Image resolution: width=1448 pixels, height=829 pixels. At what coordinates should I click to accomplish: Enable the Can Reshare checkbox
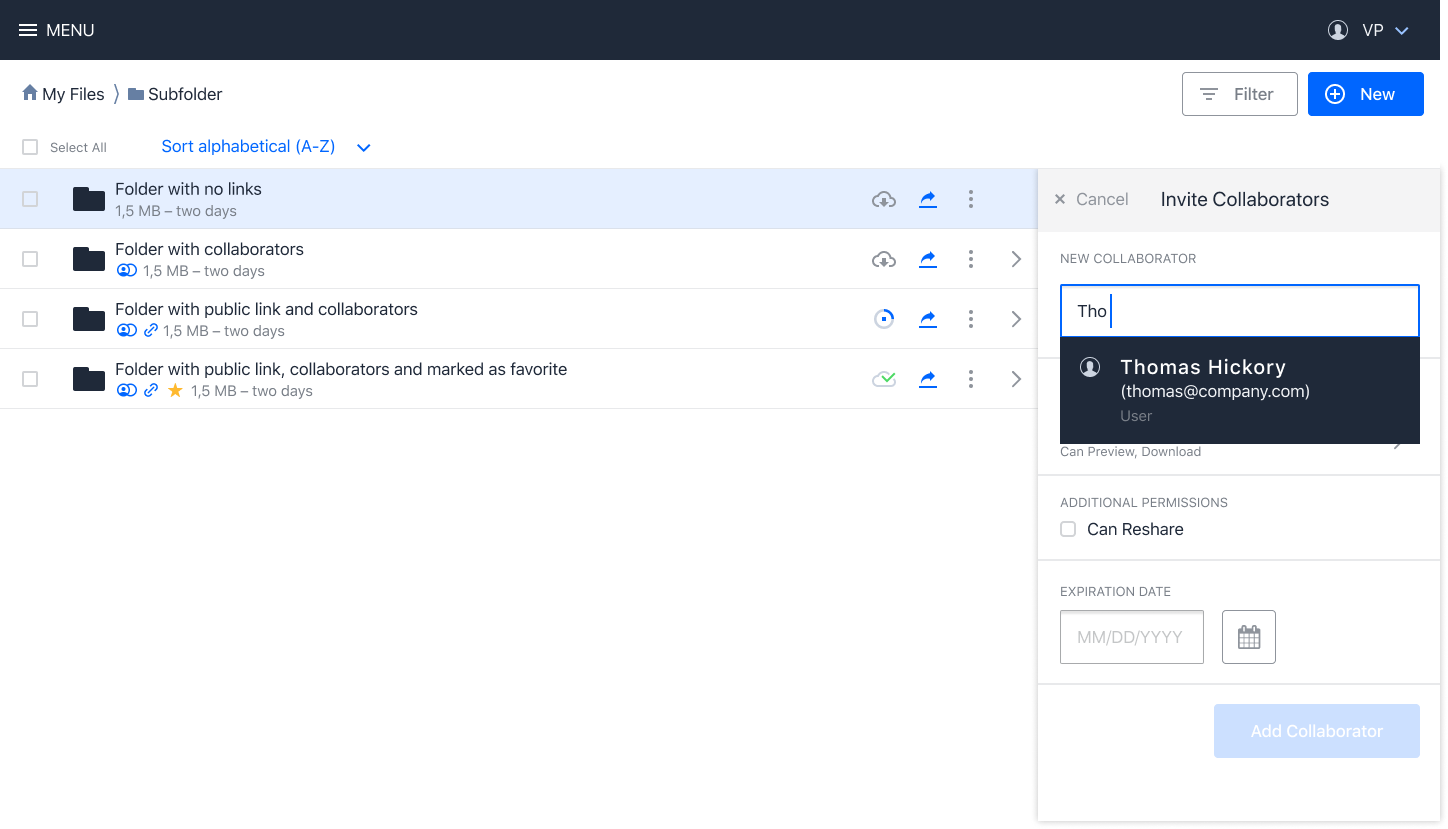(x=1068, y=529)
